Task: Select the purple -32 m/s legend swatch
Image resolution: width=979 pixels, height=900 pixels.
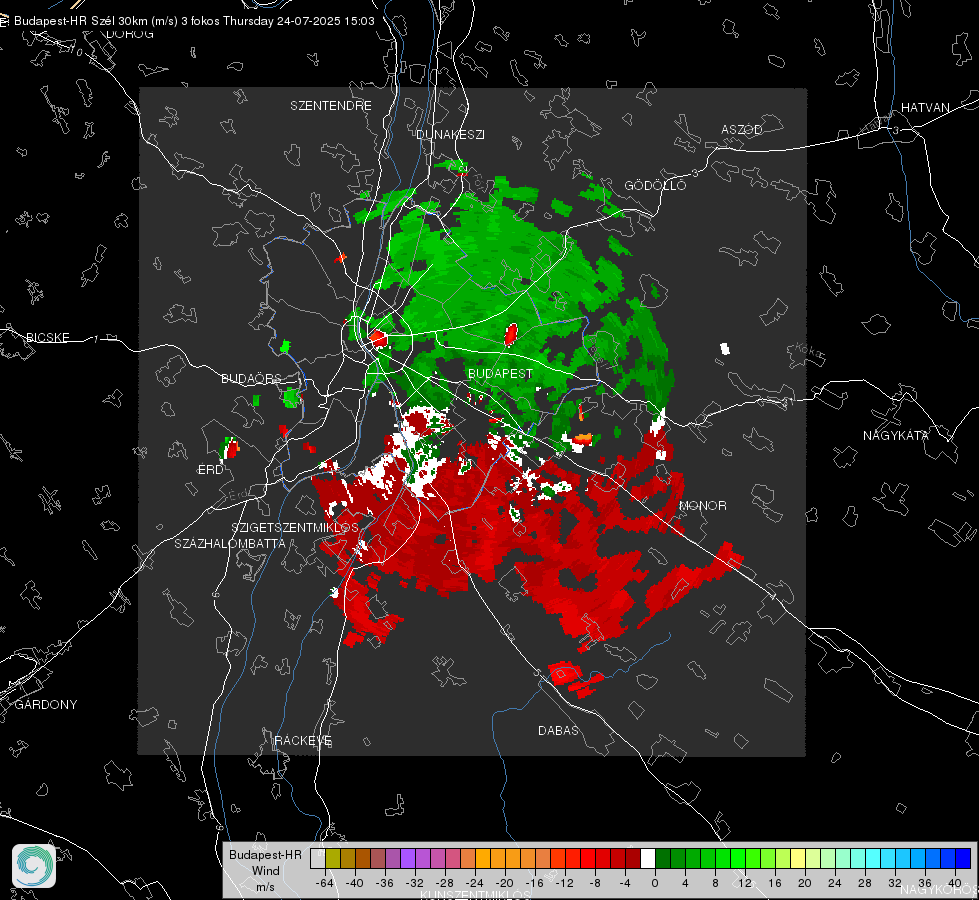Action: pyautogui.click(x=408, y=858)
